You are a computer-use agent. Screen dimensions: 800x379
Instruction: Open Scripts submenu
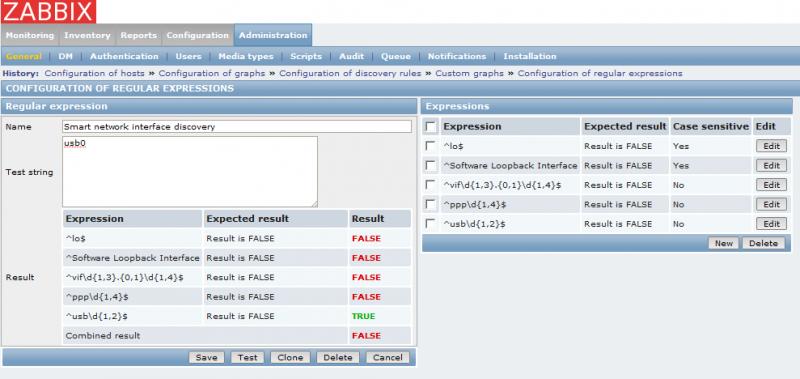coord(306,56)
